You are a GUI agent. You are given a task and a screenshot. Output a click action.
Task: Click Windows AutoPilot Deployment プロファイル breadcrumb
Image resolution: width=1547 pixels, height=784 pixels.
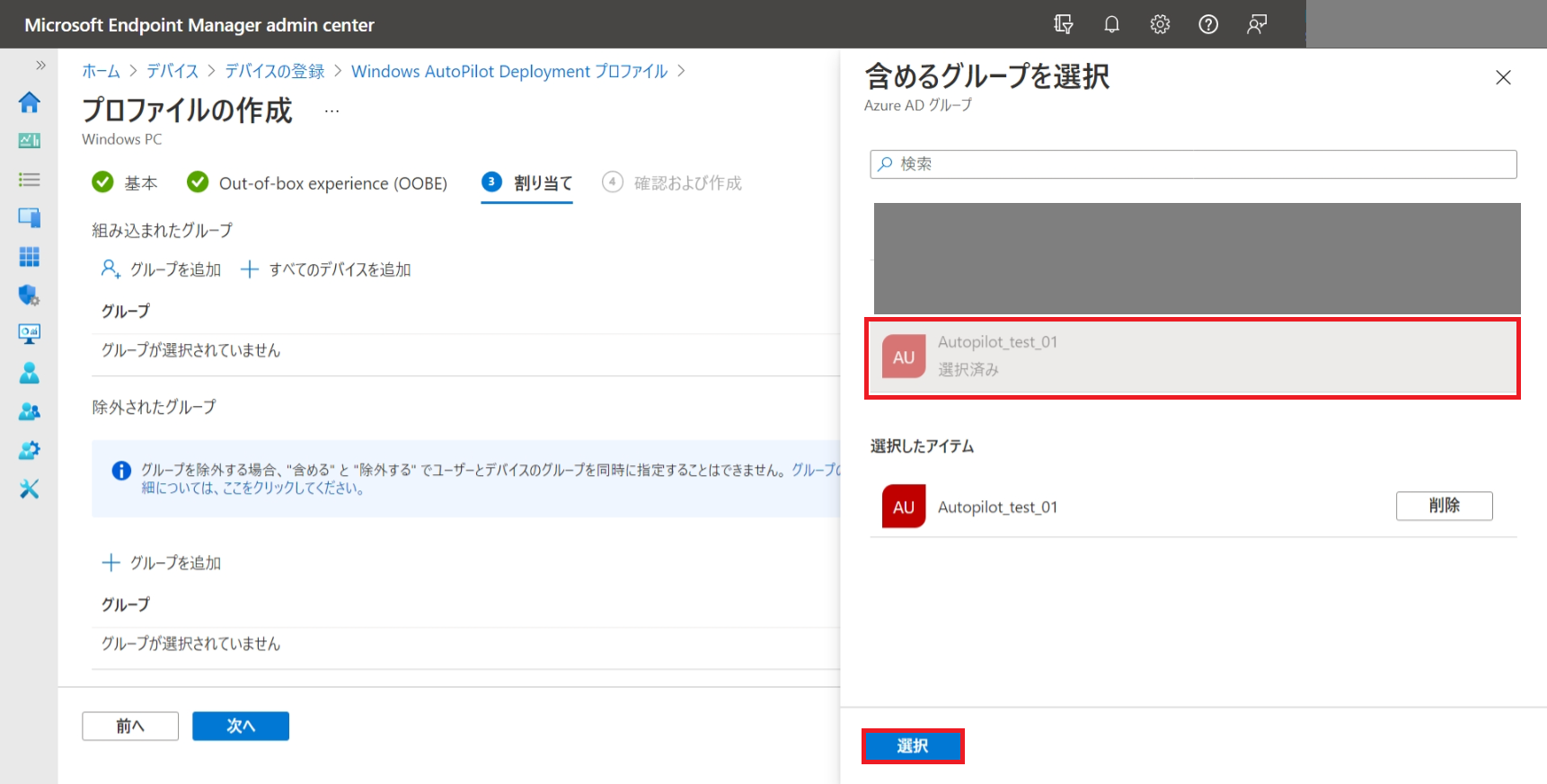[509, 71]
